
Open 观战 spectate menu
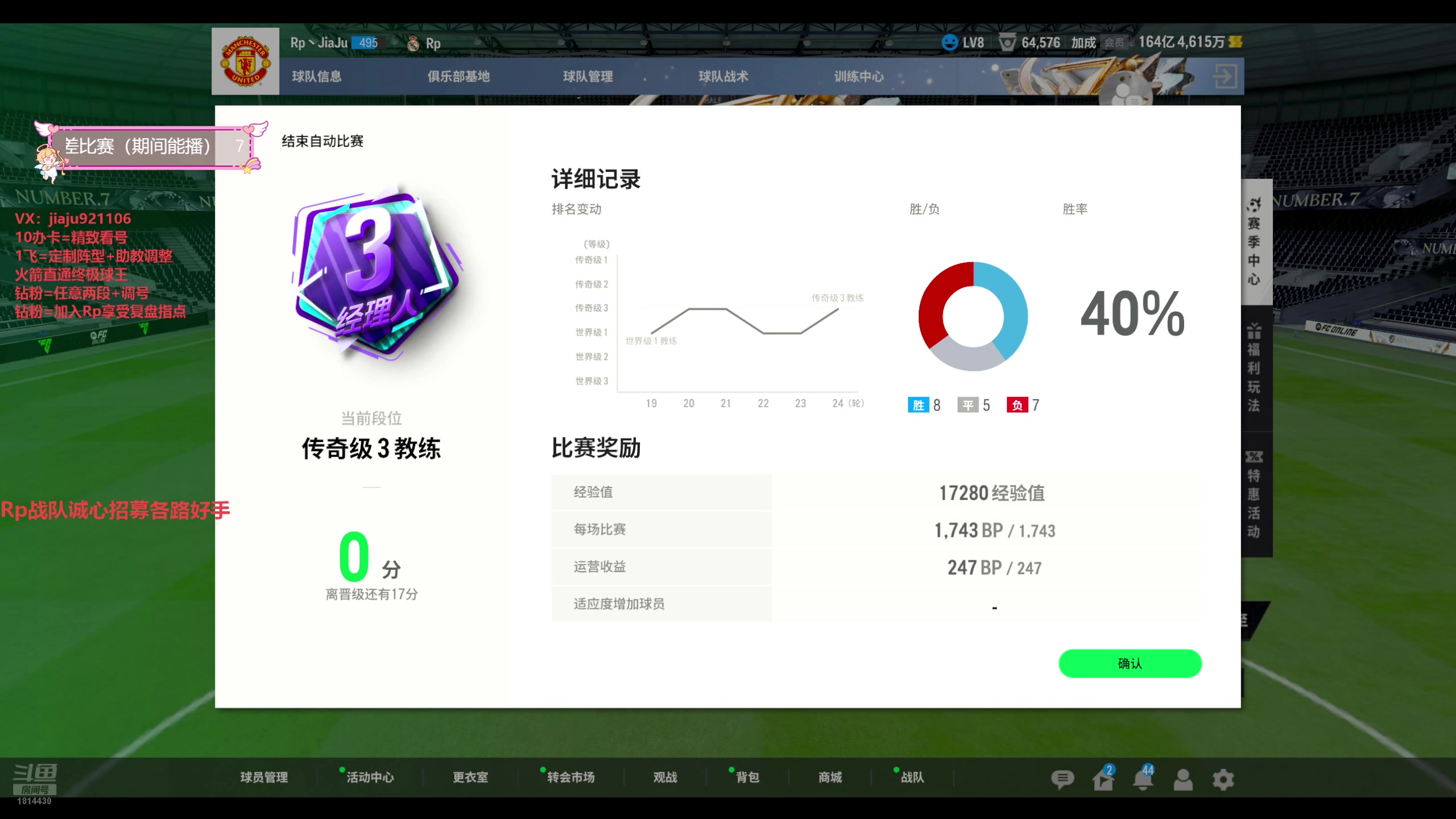665,777
